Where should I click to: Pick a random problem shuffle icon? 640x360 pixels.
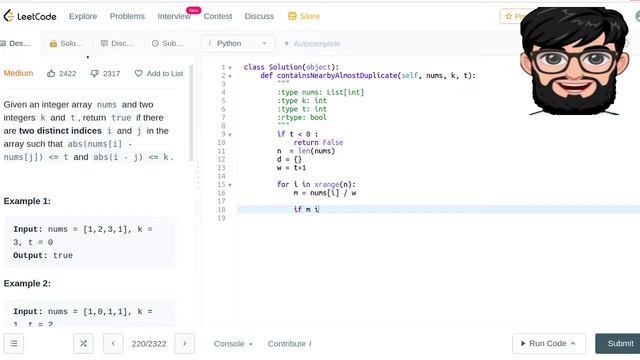[x=83, y=344]
